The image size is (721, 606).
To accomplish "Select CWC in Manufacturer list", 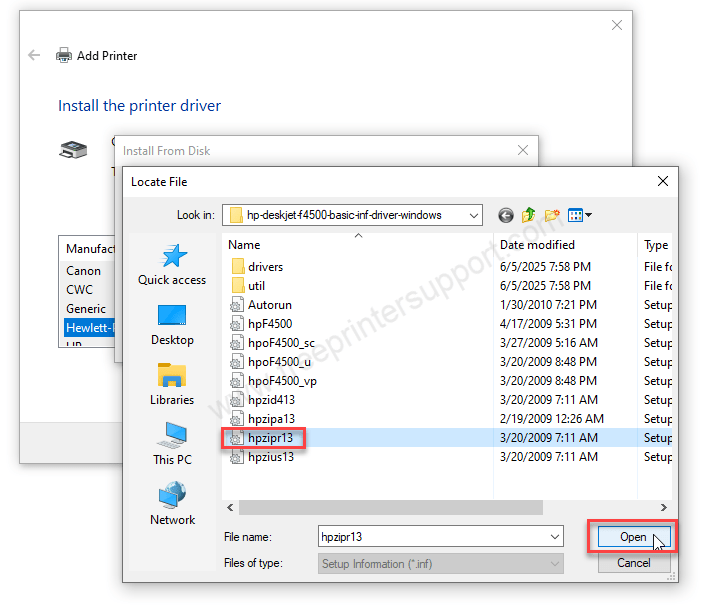I will (x=80, y=290).
